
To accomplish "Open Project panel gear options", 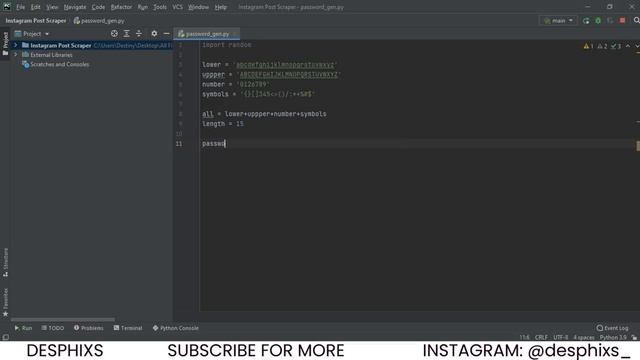I will point(154,33).
